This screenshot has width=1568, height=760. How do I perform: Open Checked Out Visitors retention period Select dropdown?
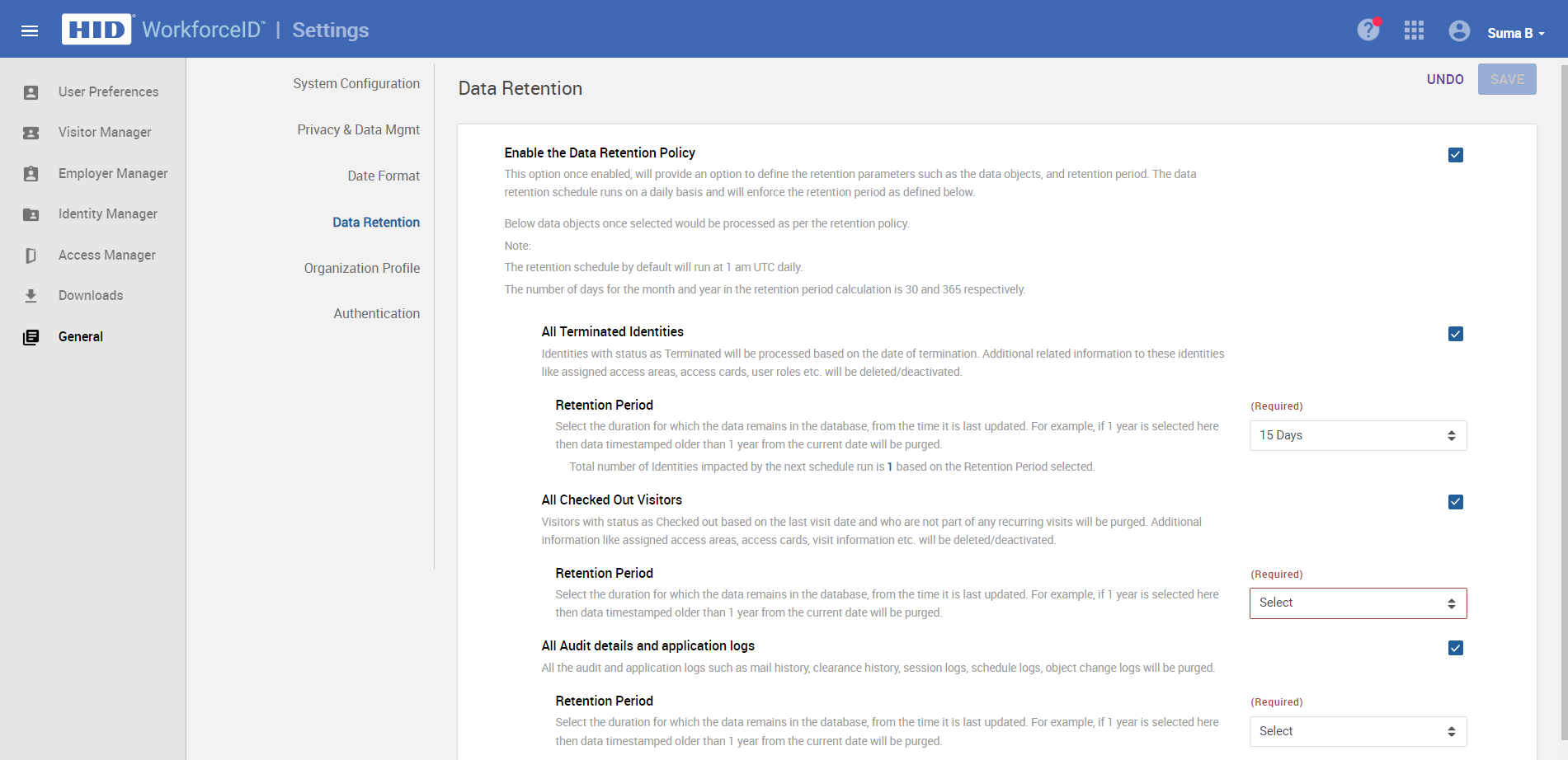(x=1358, y=603)
